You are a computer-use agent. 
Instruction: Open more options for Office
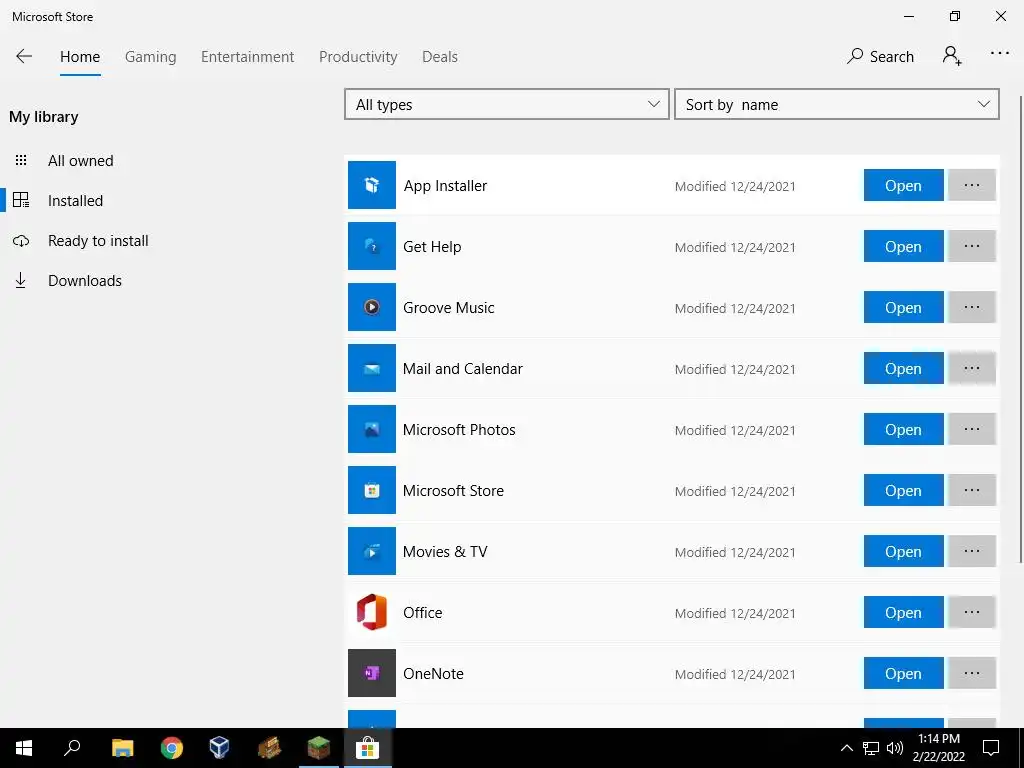pyautogui.click(x=972, y=612)
